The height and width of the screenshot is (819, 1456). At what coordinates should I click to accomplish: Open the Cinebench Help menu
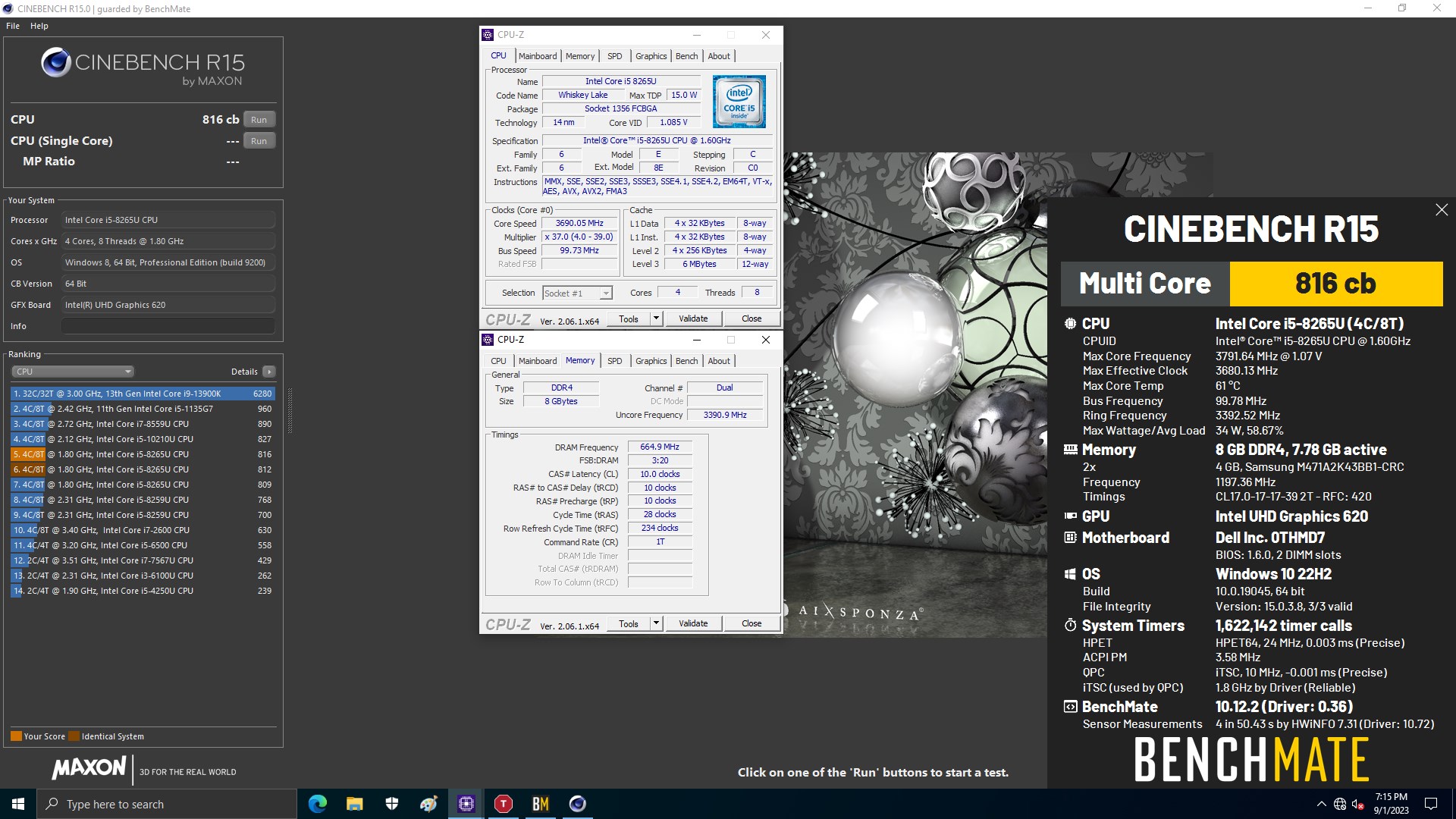[39, 26]
